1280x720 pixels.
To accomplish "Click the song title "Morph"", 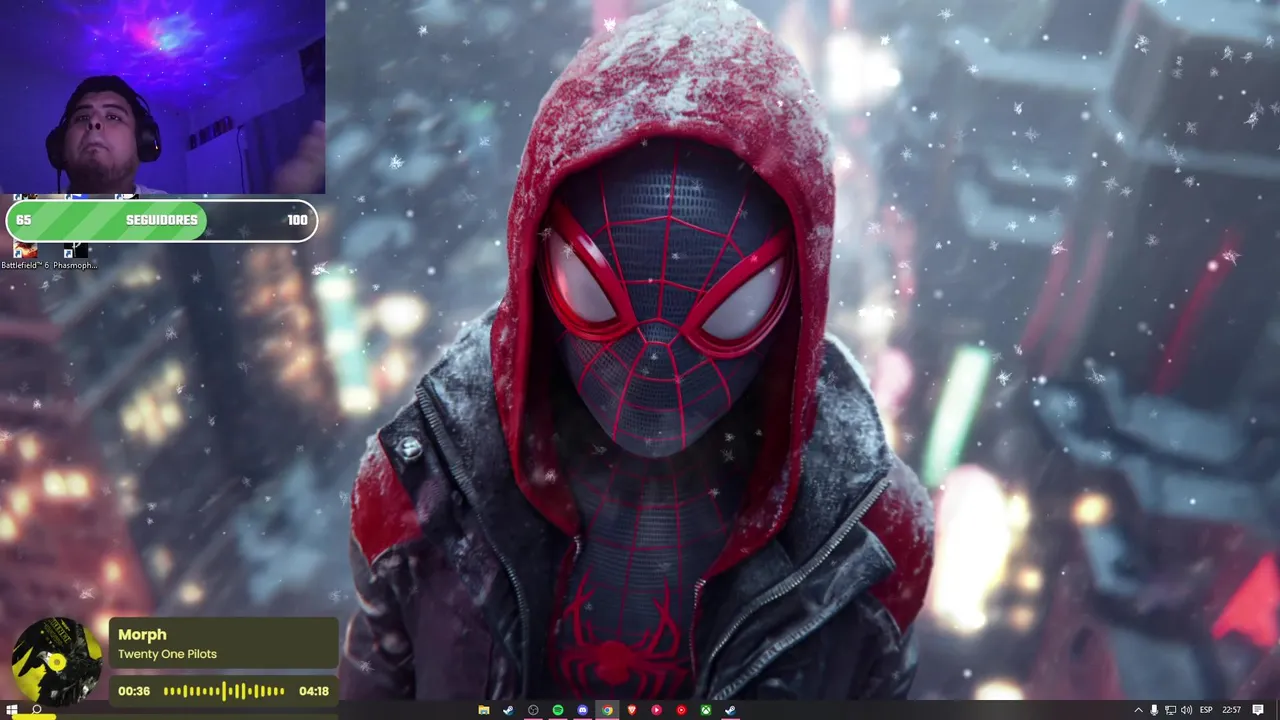I will click(x=142, y=634).
